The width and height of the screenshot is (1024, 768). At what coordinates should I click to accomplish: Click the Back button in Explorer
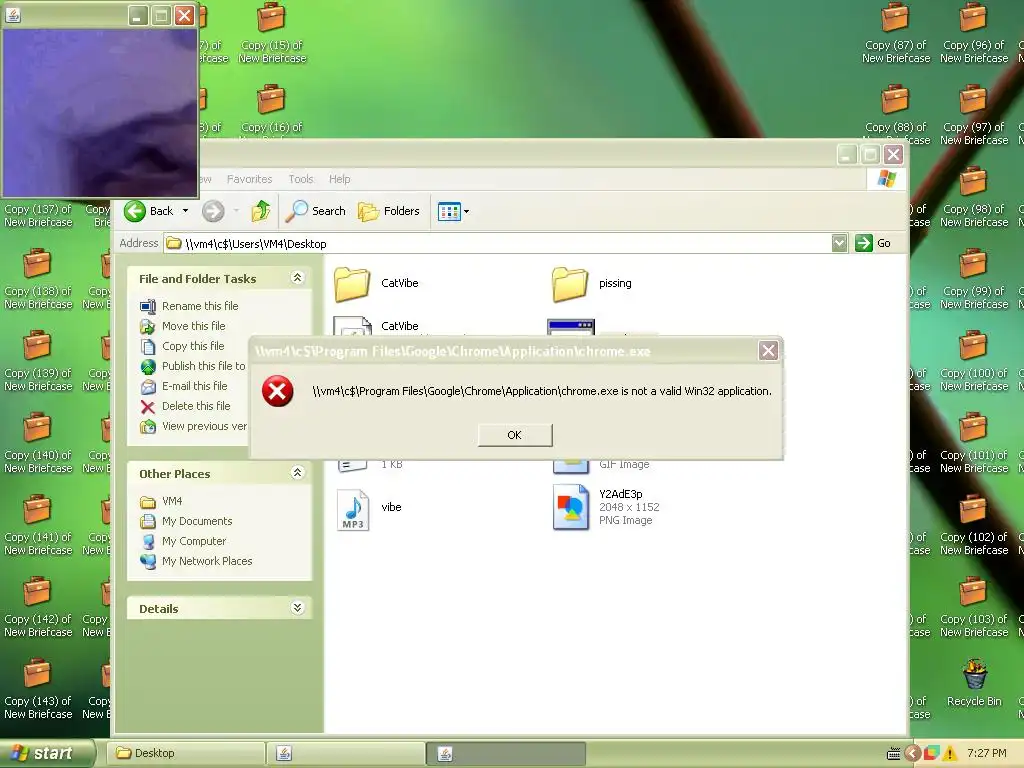coord(149,211)
